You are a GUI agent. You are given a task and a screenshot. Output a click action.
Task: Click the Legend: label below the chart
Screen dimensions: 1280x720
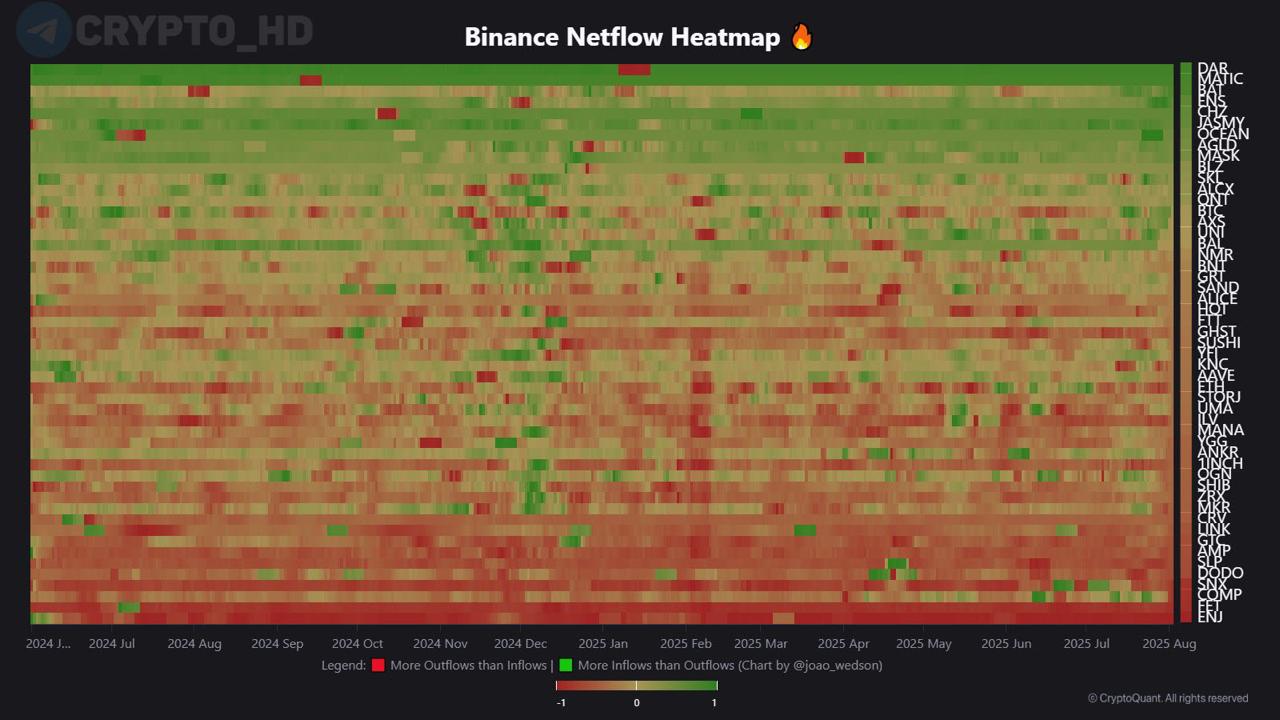point(343,665)
